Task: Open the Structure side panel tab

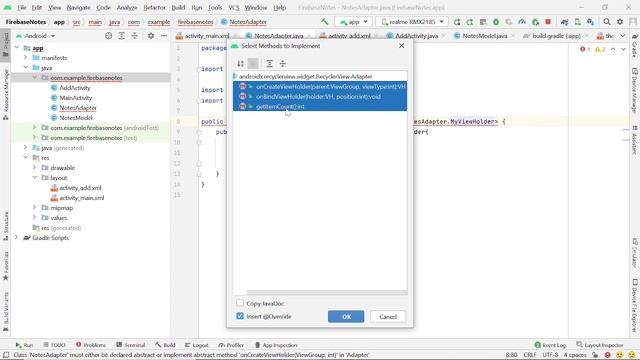Action: (6, 226)
